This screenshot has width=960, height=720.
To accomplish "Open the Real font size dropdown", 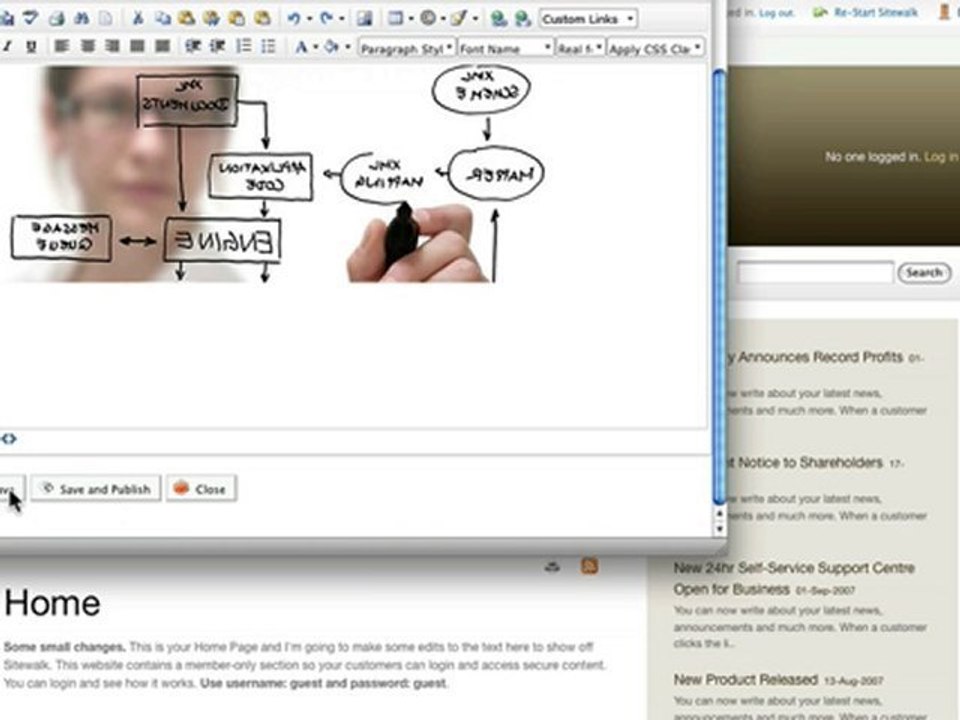I will (580, 48).
